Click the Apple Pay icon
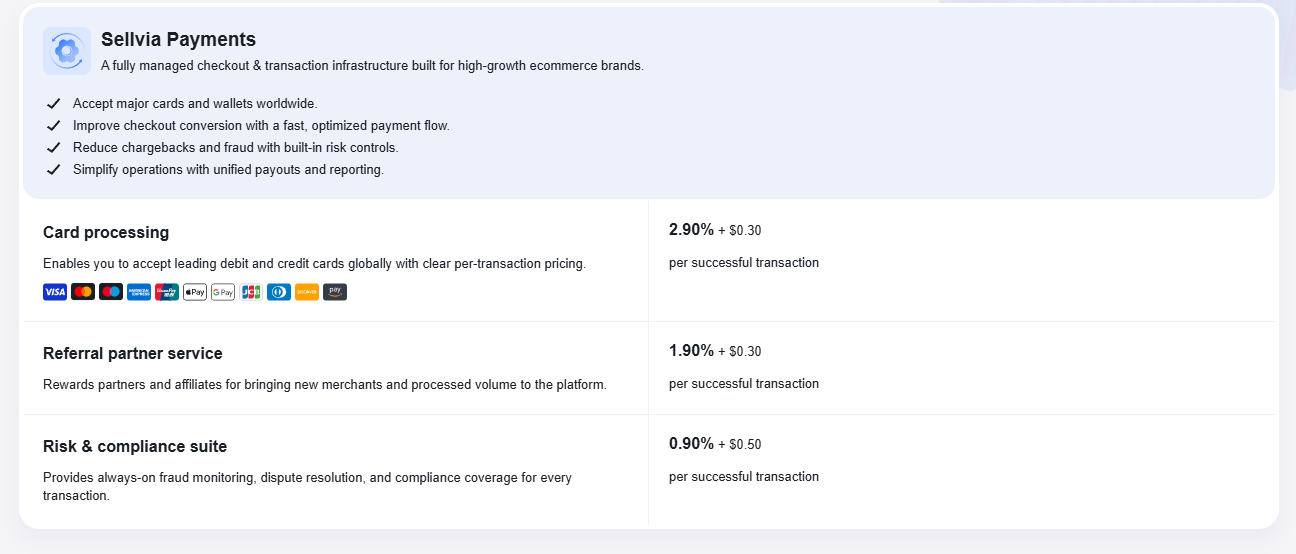 (x=195, y=292)
